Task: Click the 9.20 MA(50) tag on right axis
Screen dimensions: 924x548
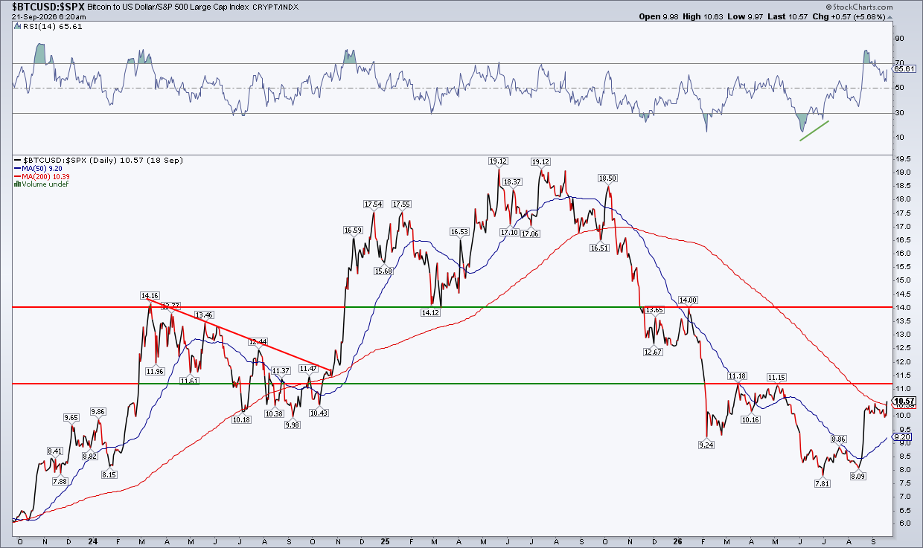Action: (x=903, y=437)
